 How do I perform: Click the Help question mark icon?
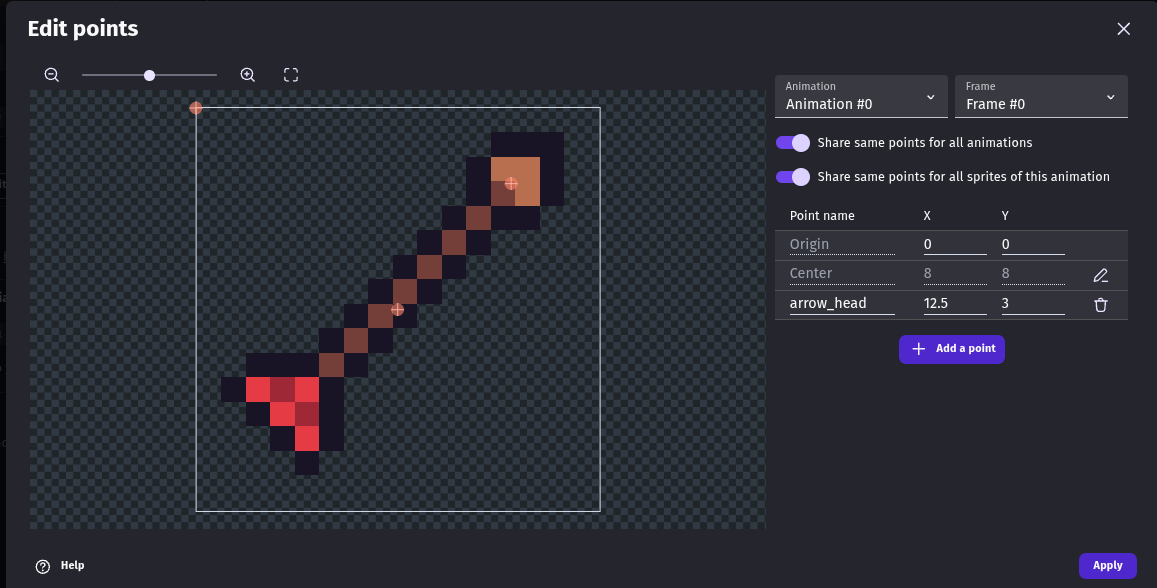point(43,566)
